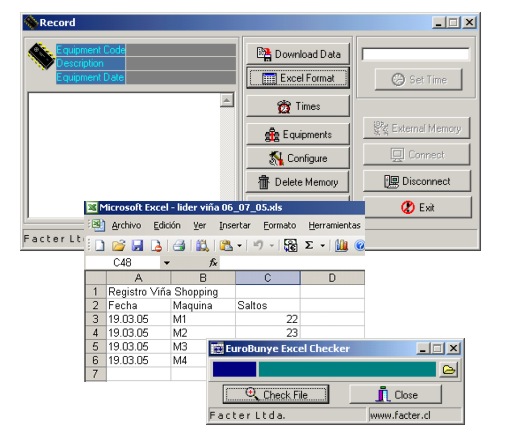
Task: Click the Close button in Excel Checker
Action: [x=395, y=394]
